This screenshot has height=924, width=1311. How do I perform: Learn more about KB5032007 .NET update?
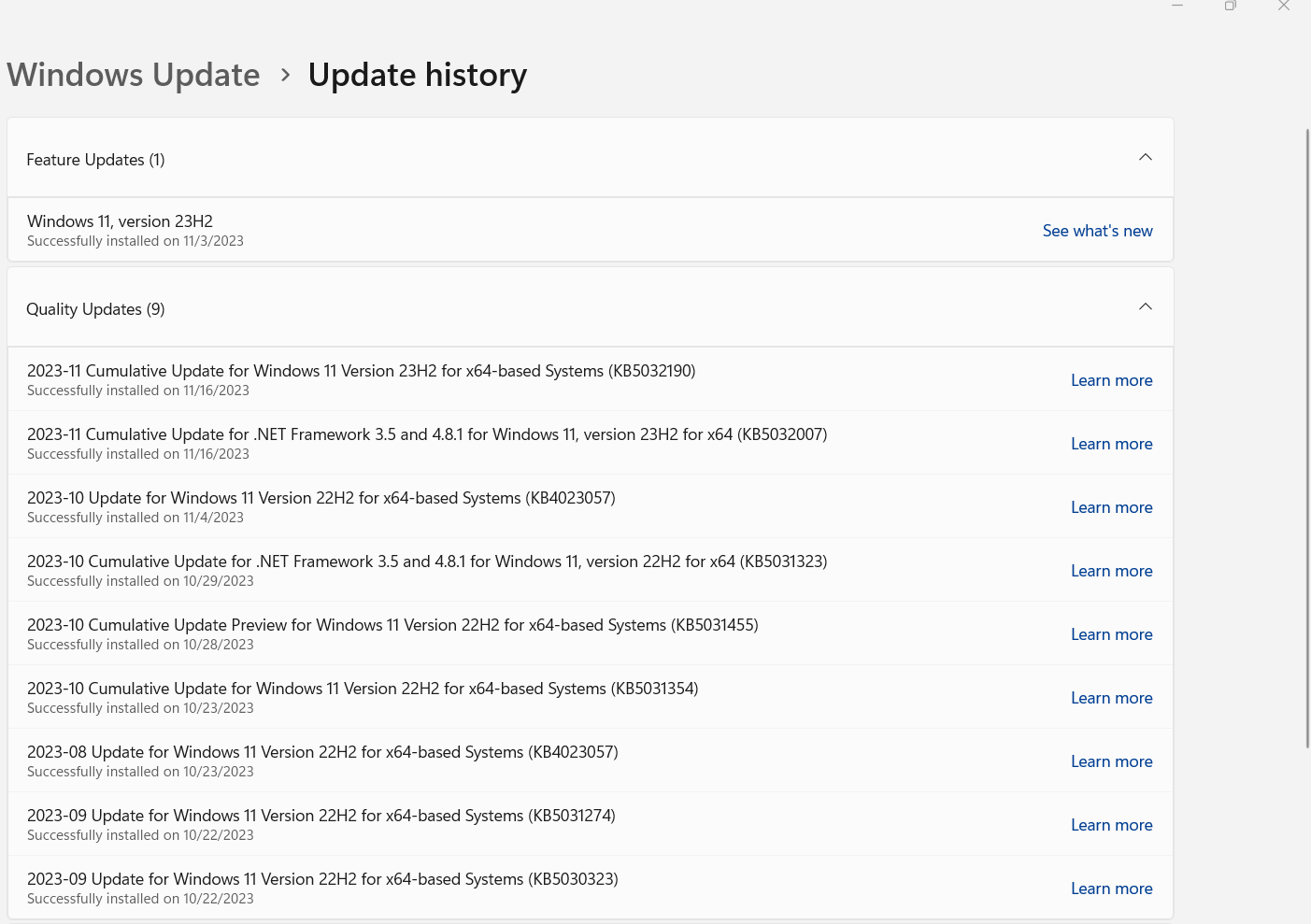[x=1111, y=444]
